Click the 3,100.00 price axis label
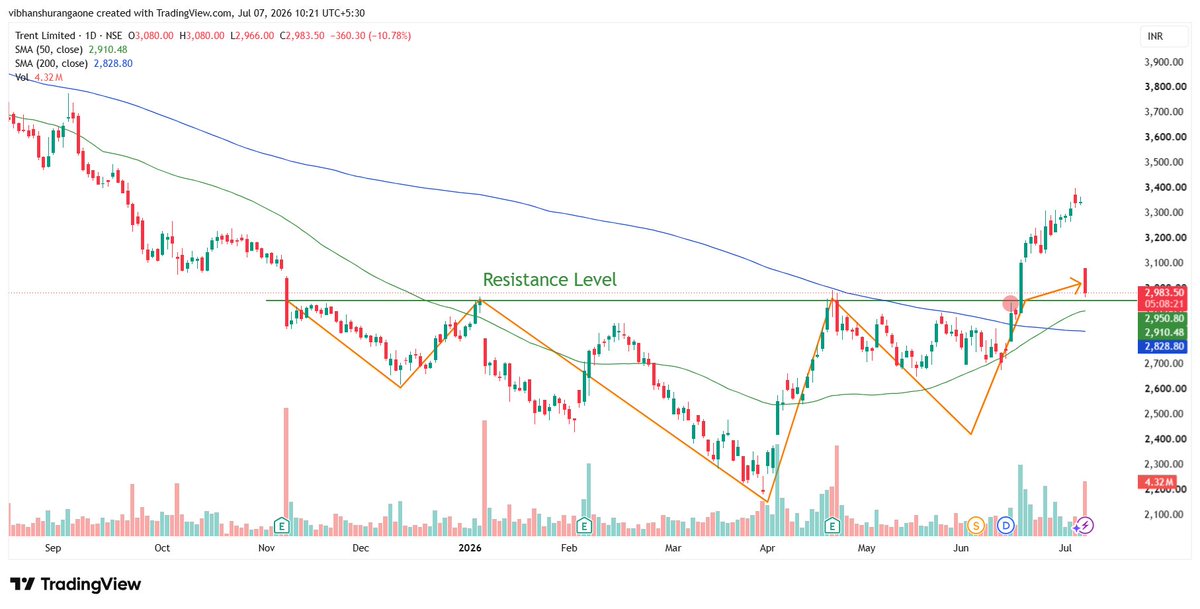This screenshot has height=609, width=1200. coord(1166,263)
